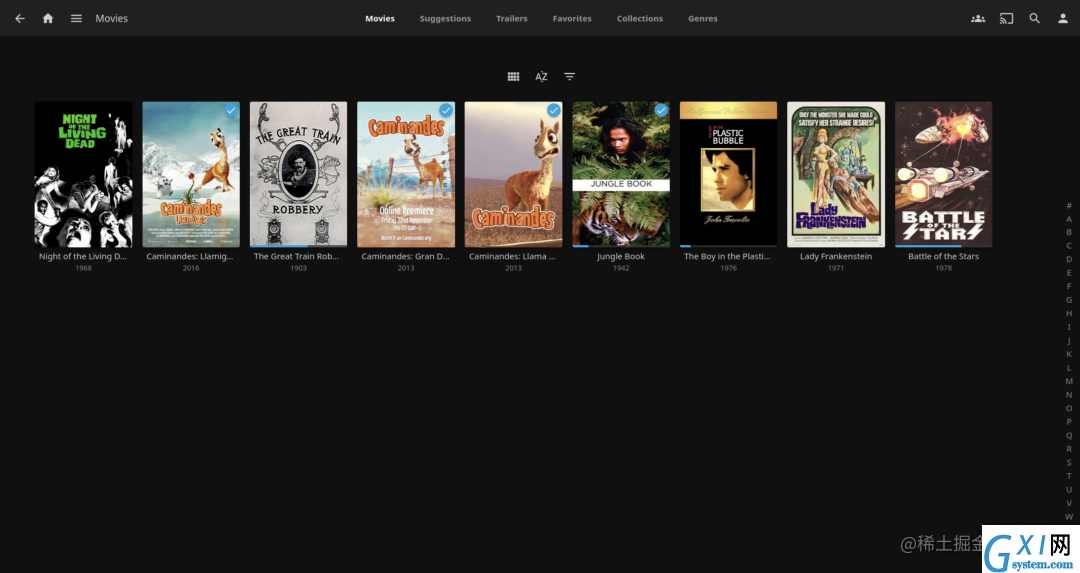Open The Great Train Robbery poster
The width and height of the screenshot is (1080, 573).
pyautogui.click(x=298, y=174)
